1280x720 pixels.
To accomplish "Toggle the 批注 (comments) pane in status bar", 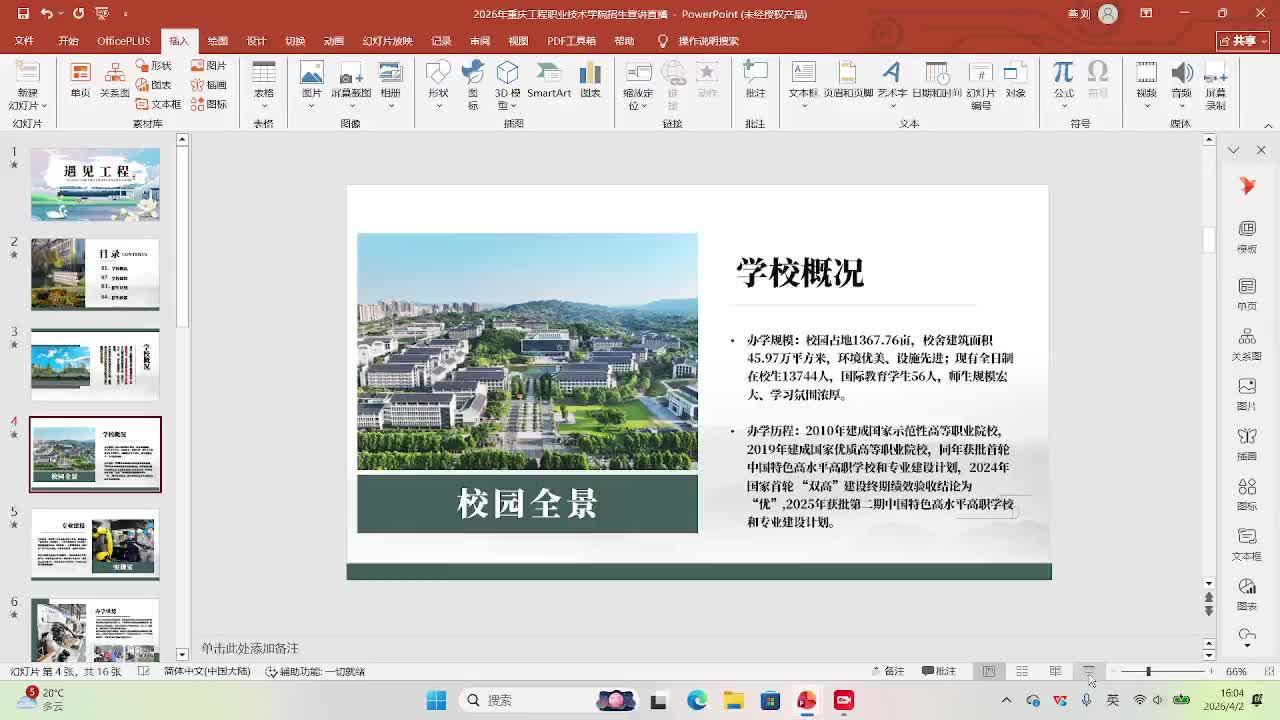I will coord(939,671).
